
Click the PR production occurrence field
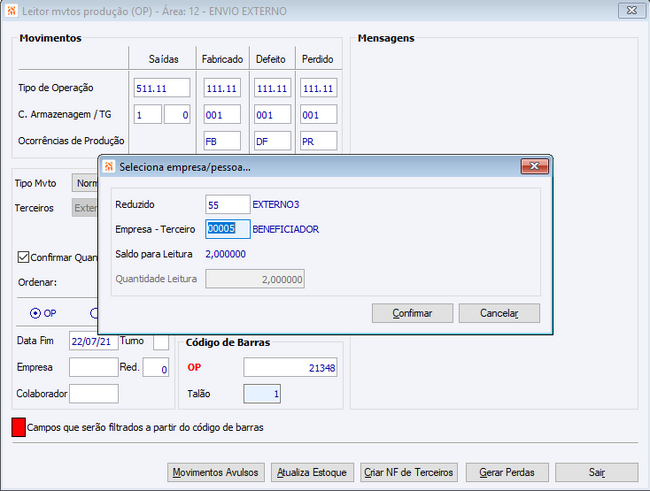(x=318, y=141)
